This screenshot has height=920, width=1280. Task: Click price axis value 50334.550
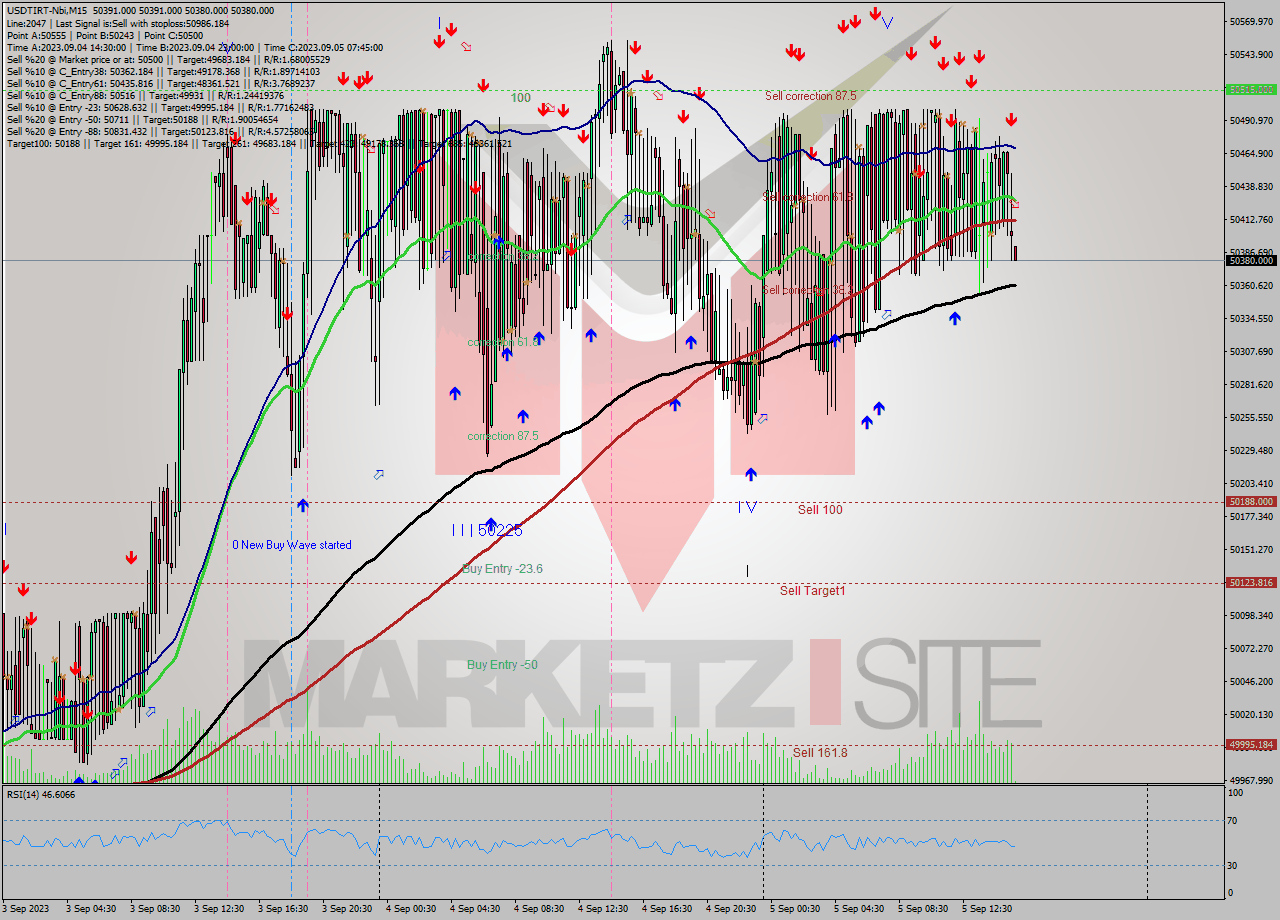[1251, 318]
